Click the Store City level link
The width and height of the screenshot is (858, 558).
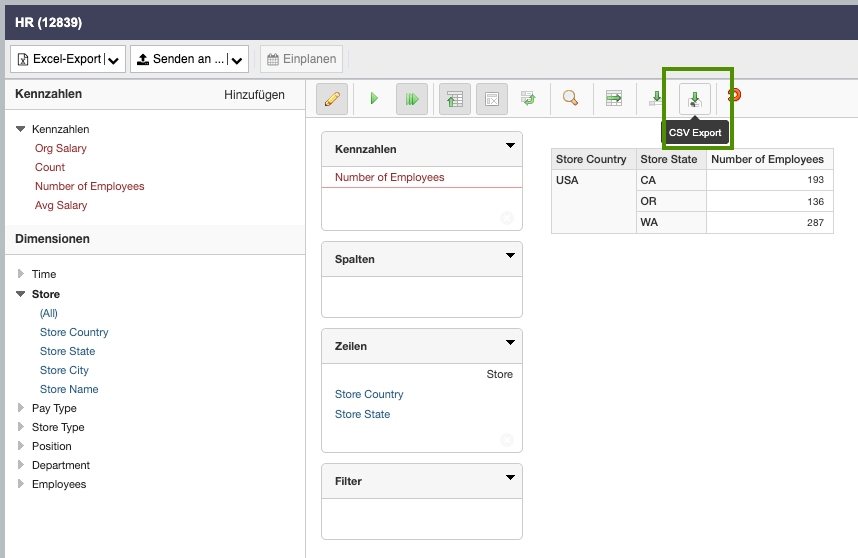pos(64,370)
